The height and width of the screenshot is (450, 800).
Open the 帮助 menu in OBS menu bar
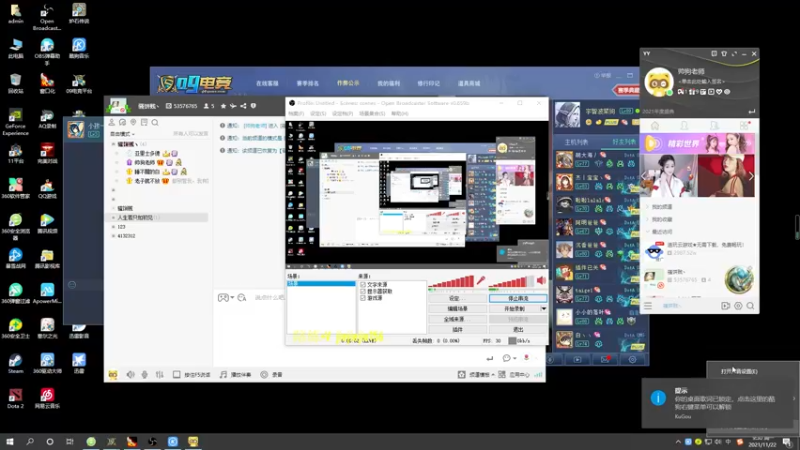(x=399, y=113)
